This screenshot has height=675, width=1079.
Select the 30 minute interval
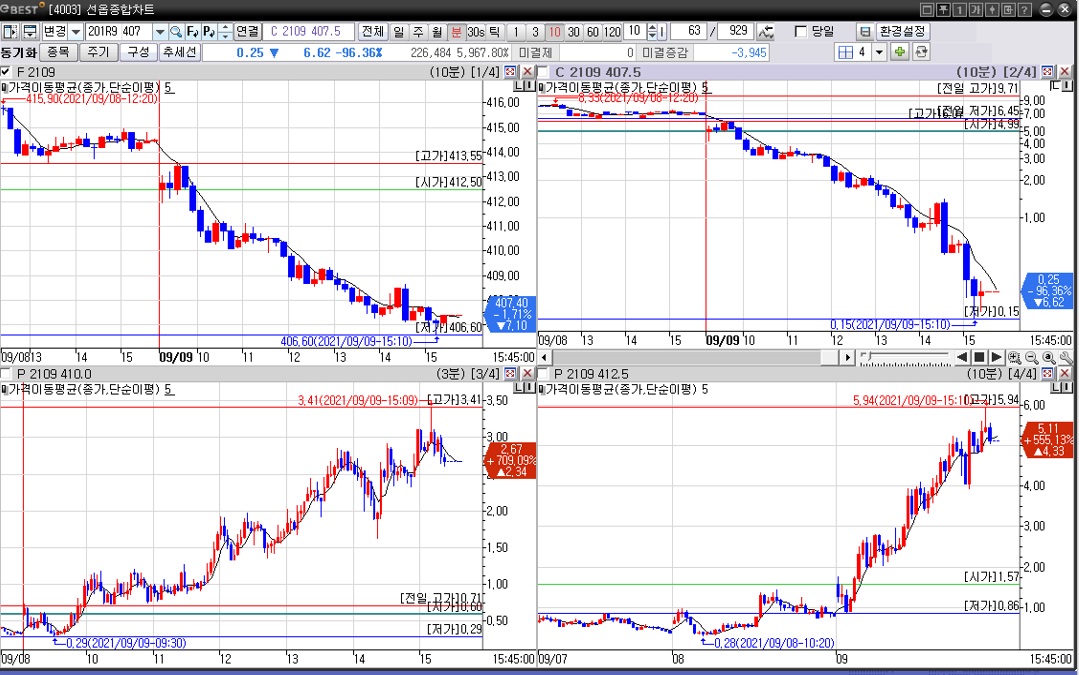(573, 32)
